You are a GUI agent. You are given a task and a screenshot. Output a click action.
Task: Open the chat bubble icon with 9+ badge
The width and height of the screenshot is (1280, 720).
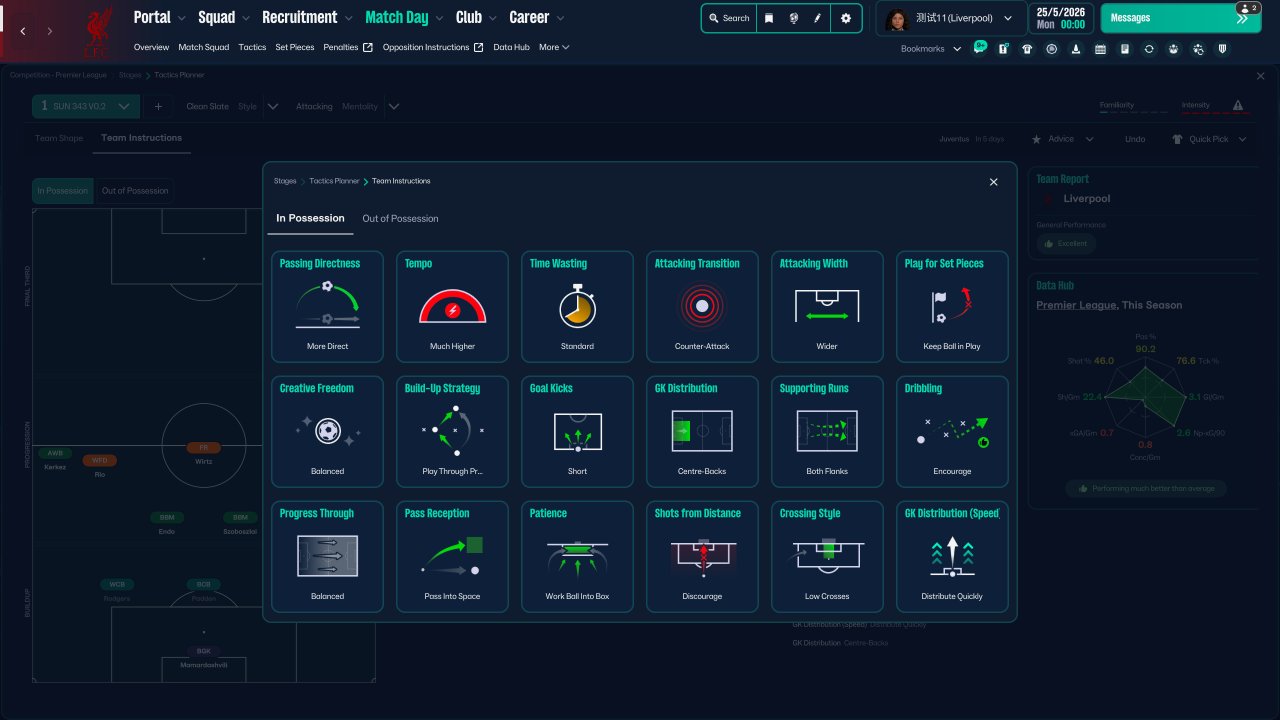point(979,48)
